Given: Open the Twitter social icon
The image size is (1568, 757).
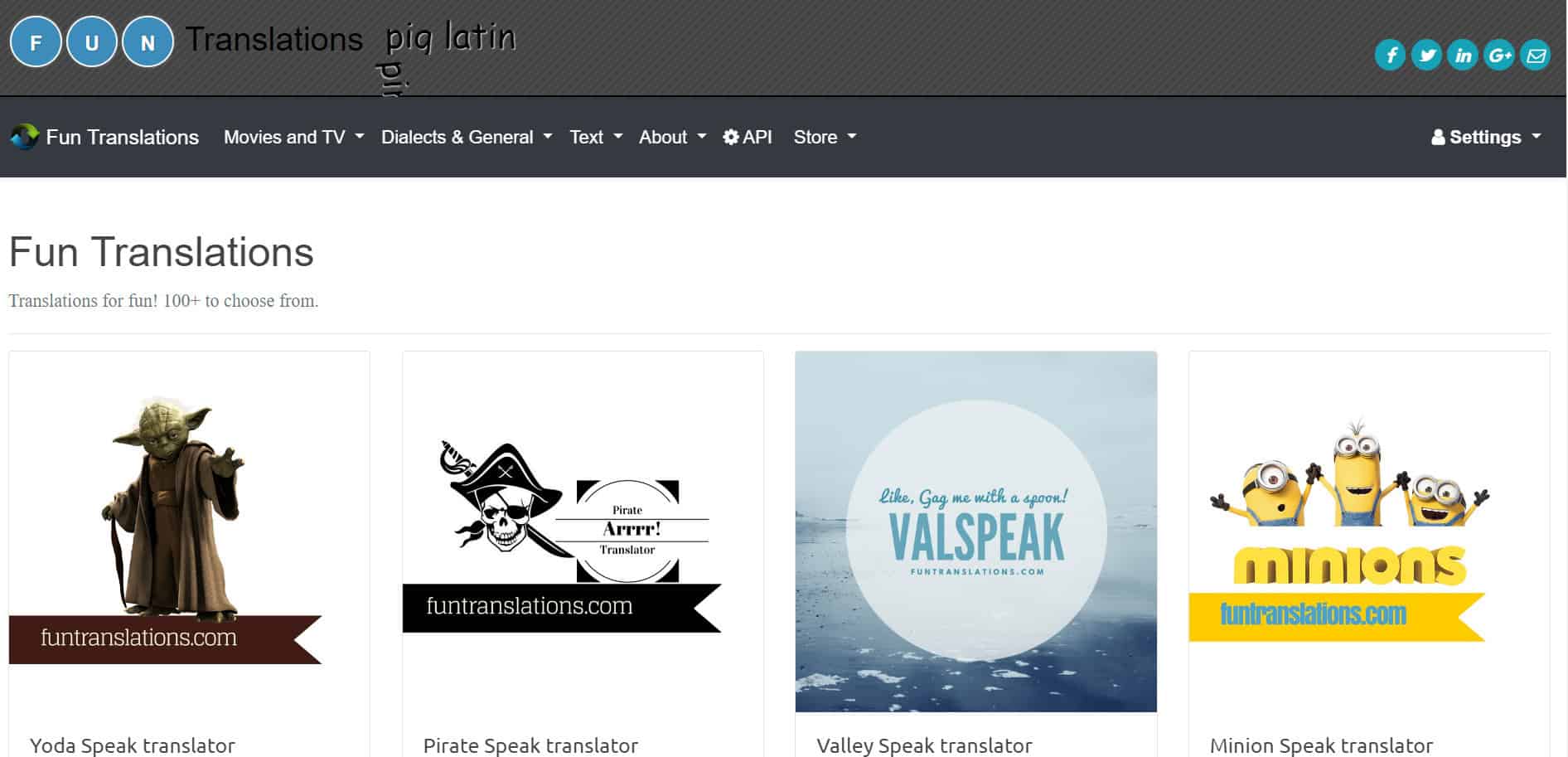Looking at the screenshot, I should [x=1426, y=56].
